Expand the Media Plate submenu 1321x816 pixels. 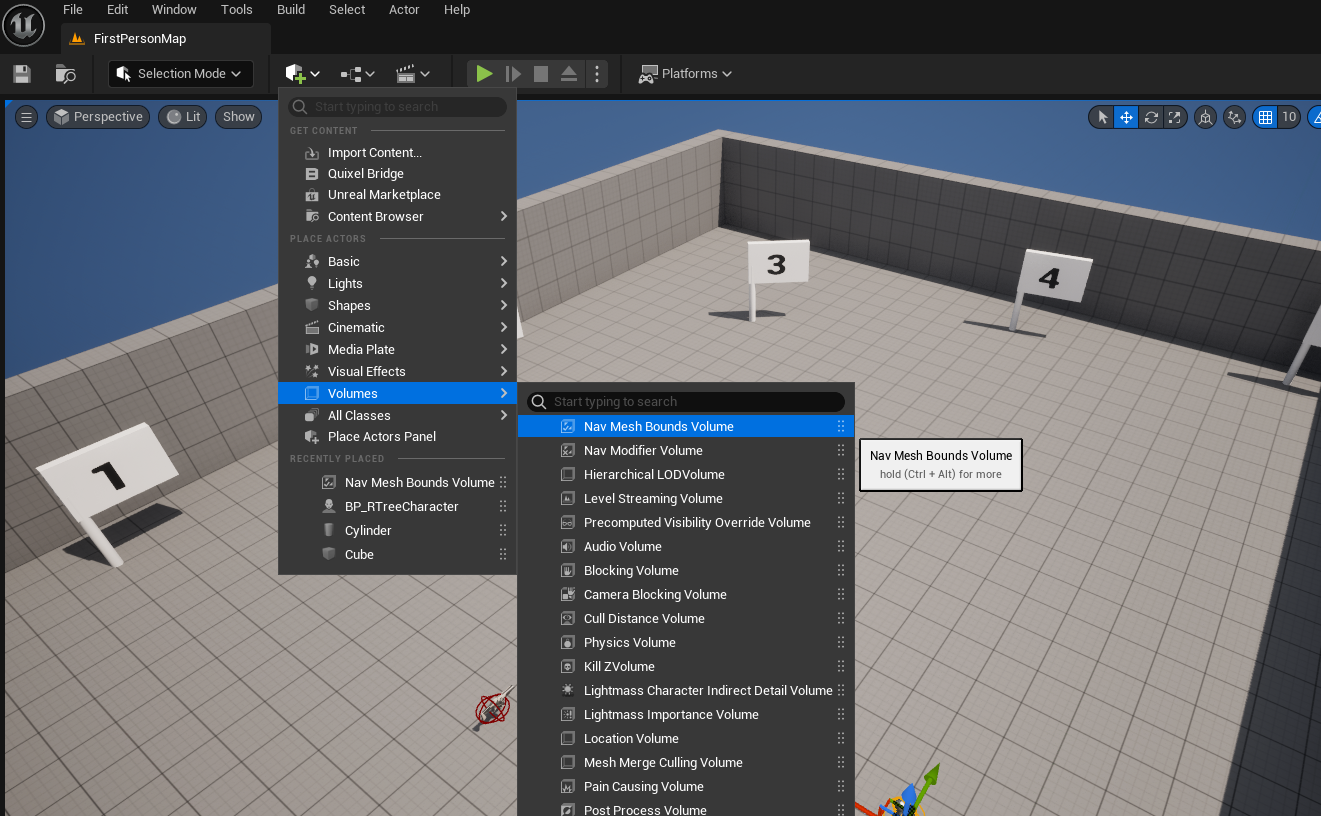397,350
